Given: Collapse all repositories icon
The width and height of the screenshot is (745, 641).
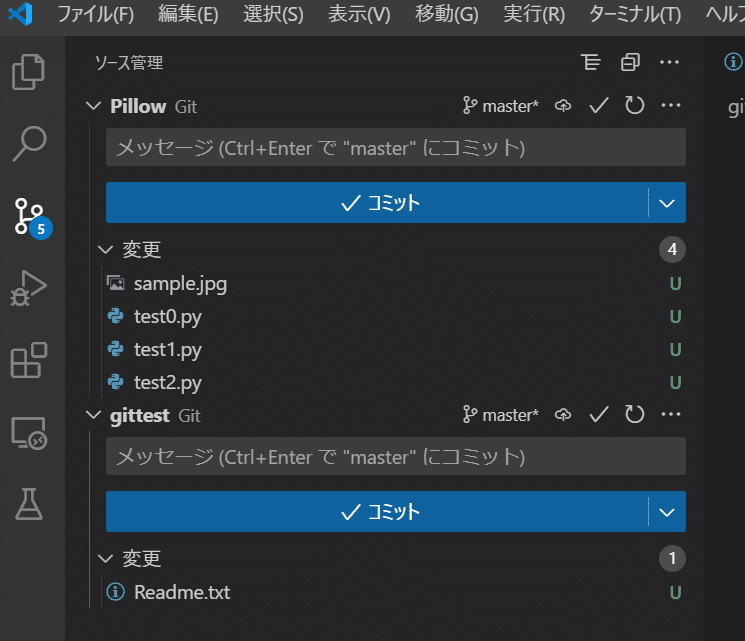Looking at the screenshot, I should [630, 62].
